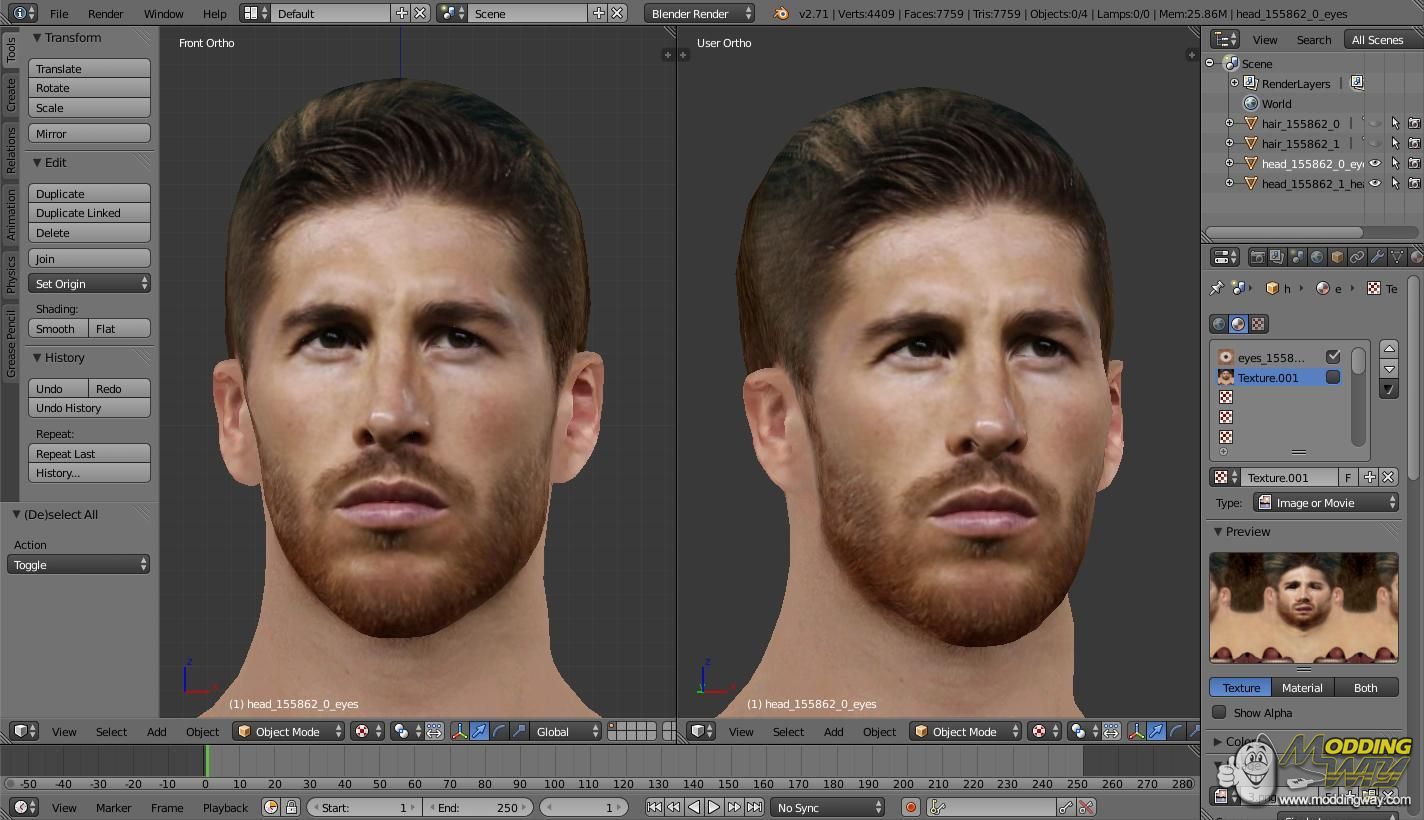Click the automatic keyframe record button

pyautogui.click(x=910, y=807)
